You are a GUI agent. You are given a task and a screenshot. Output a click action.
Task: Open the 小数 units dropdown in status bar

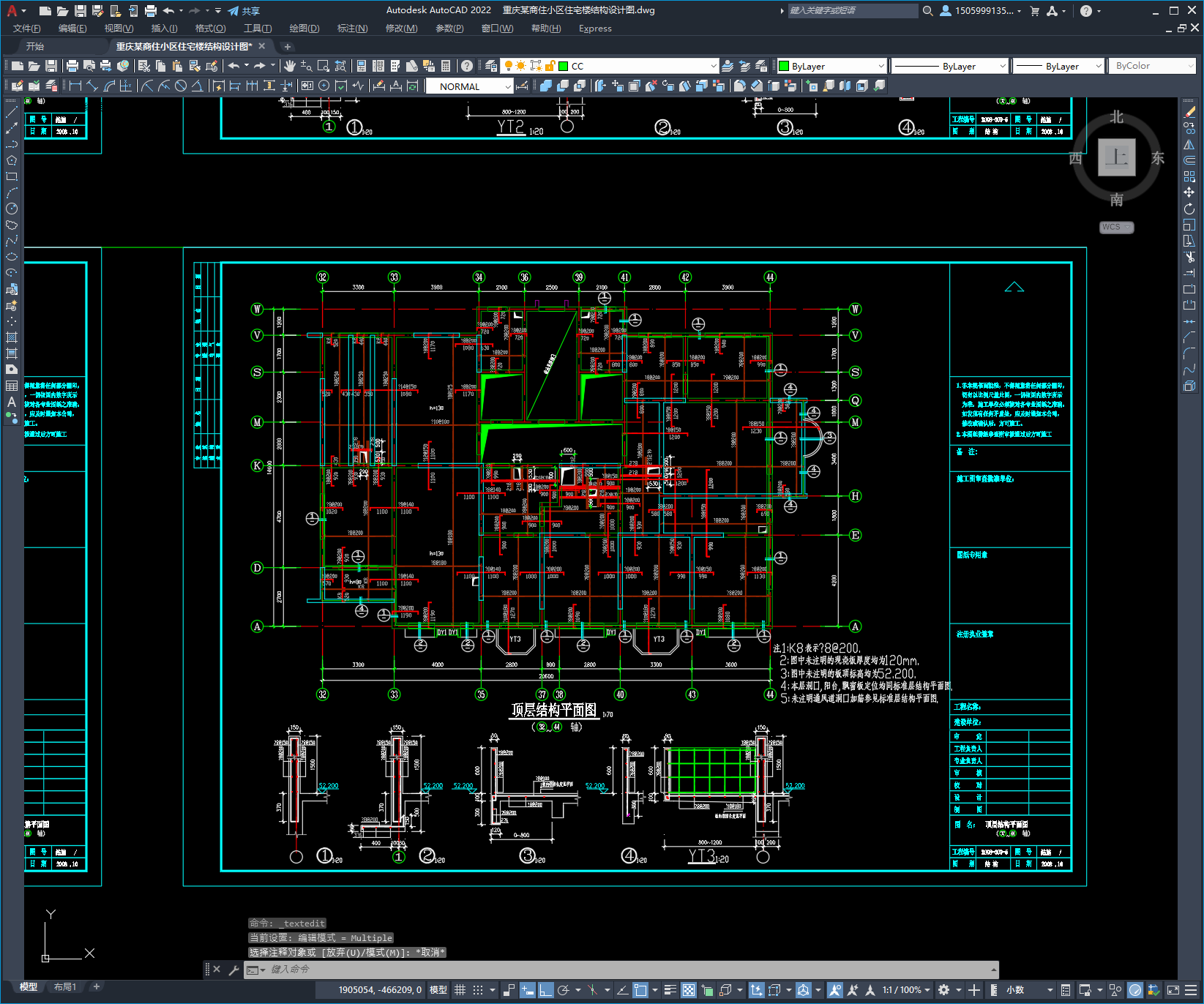coord(1031,990)
